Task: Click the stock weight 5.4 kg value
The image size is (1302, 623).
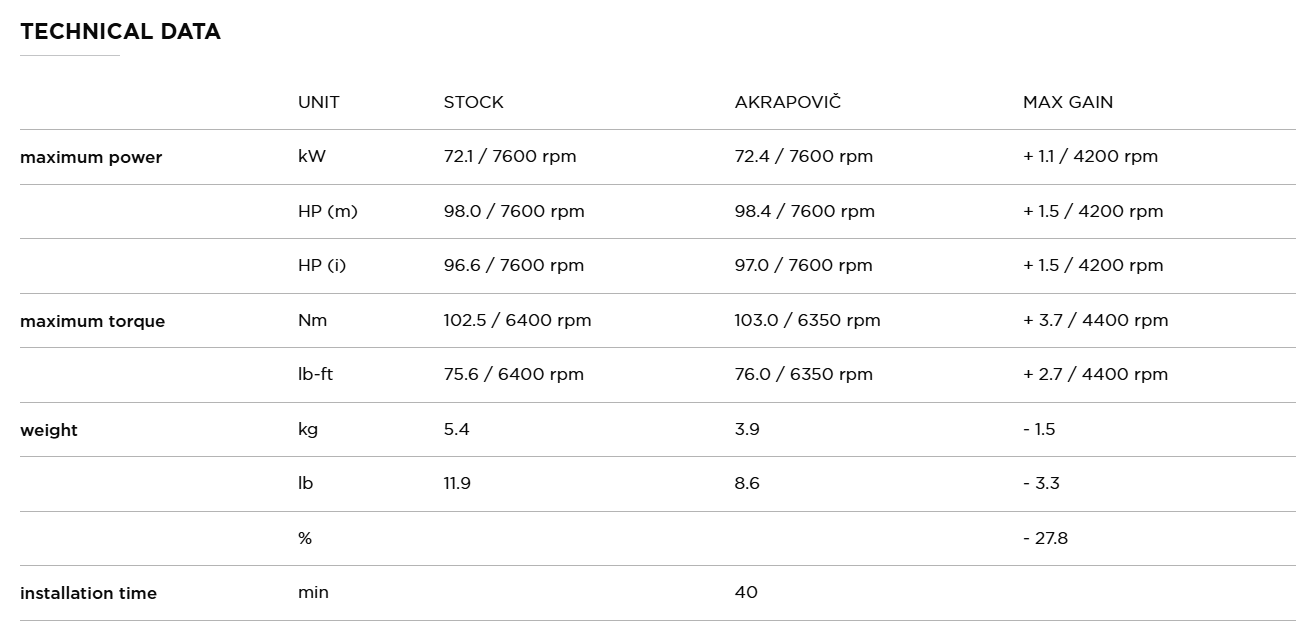Action: pos(456,429)
